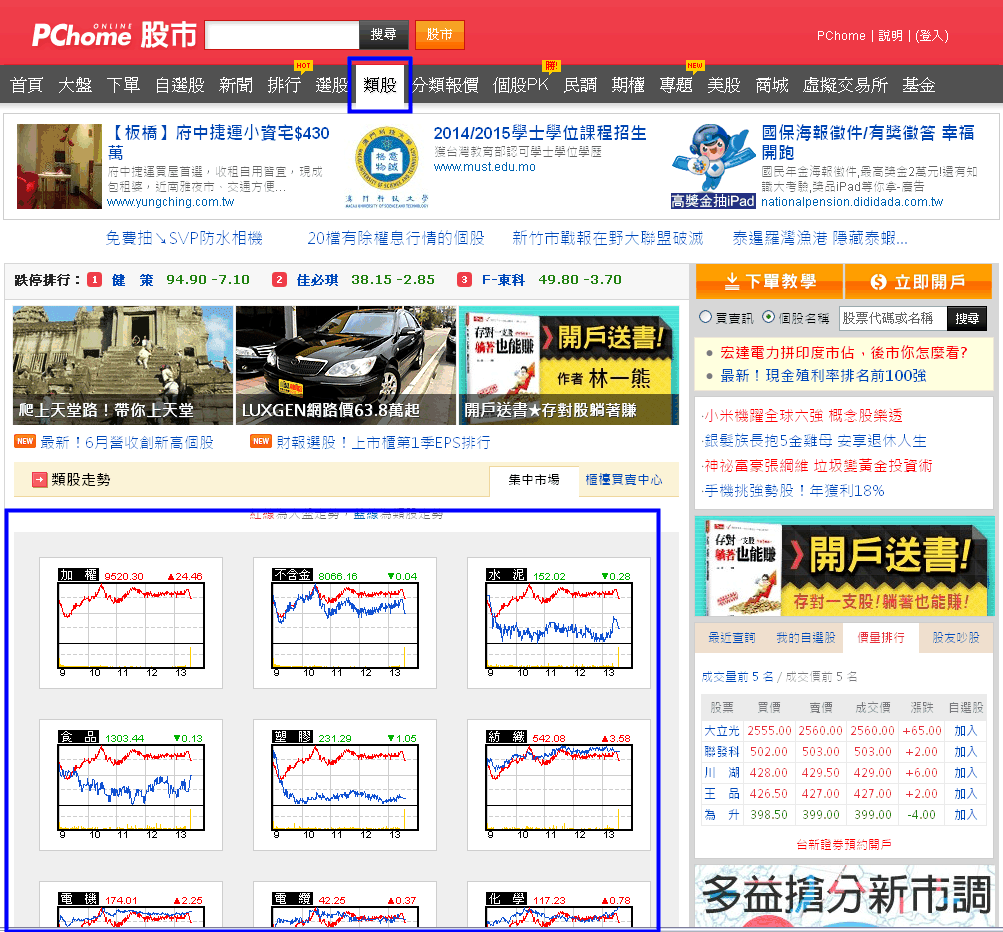Click the 股票代碼或名稱 input field

click(x=892, y=318)
